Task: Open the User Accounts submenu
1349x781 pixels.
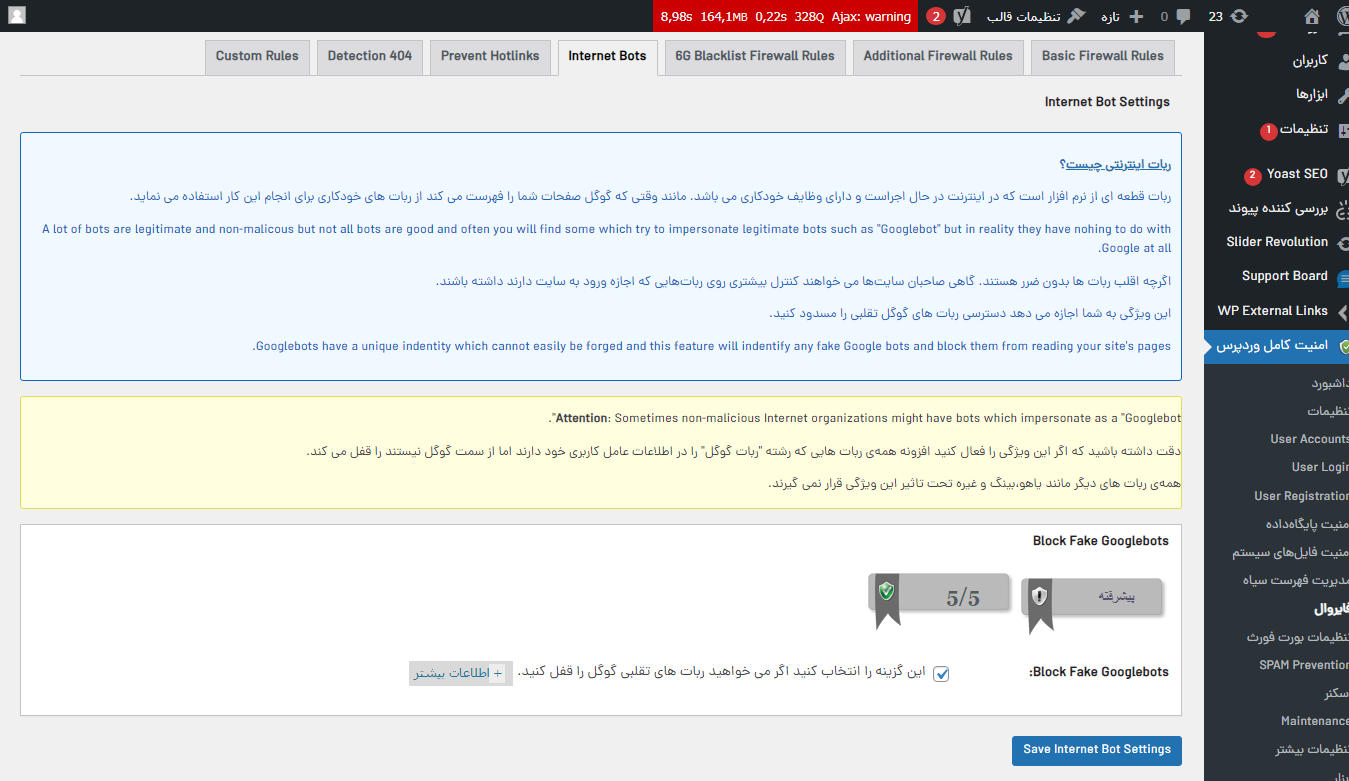Action: coord(1309,439)
